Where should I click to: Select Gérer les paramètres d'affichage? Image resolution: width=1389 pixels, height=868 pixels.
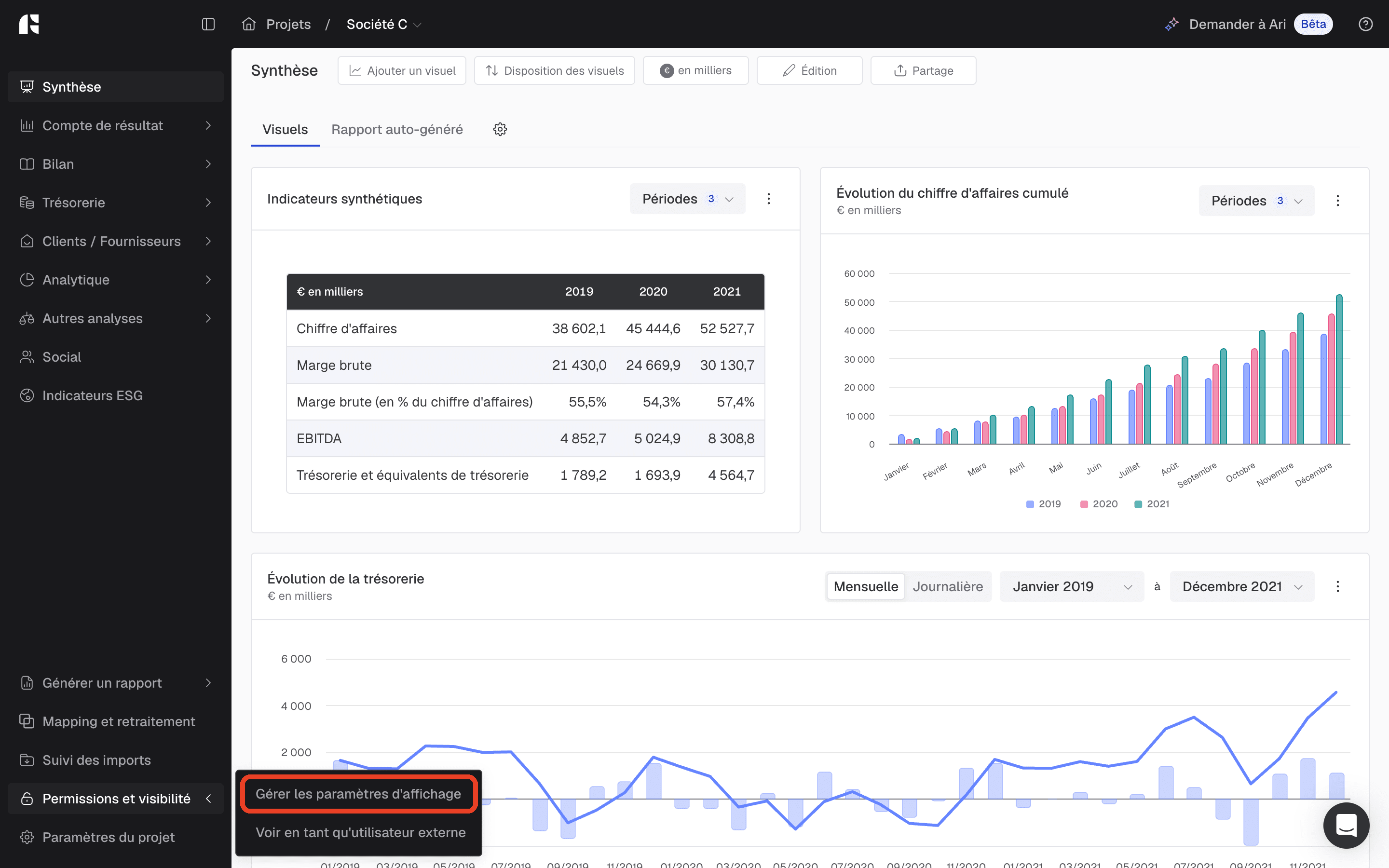click(358, 794)
